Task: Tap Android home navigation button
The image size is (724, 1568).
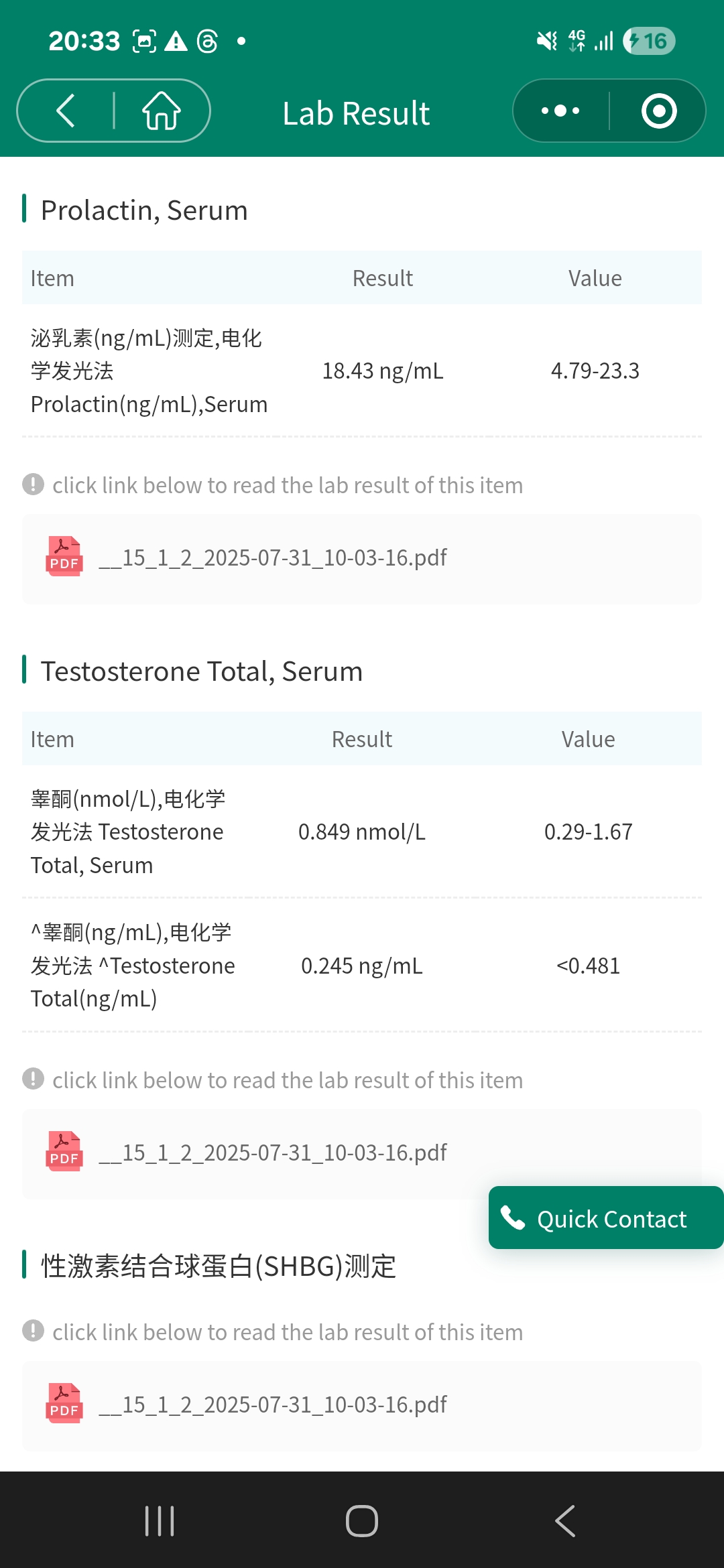Action: (x=362, y=1520)
